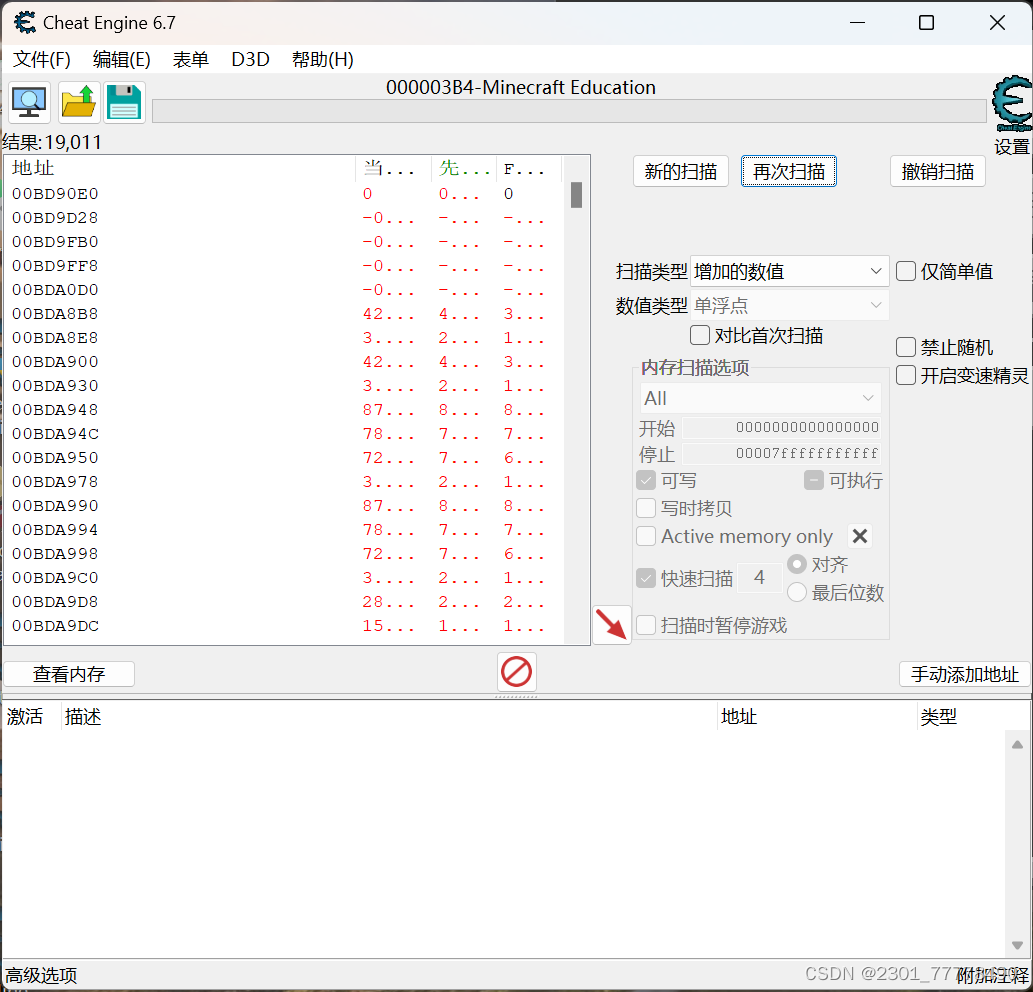Select address row 00BD9D28
The width and height of the screenshot is (1033, 992).
tap(284, 217)
